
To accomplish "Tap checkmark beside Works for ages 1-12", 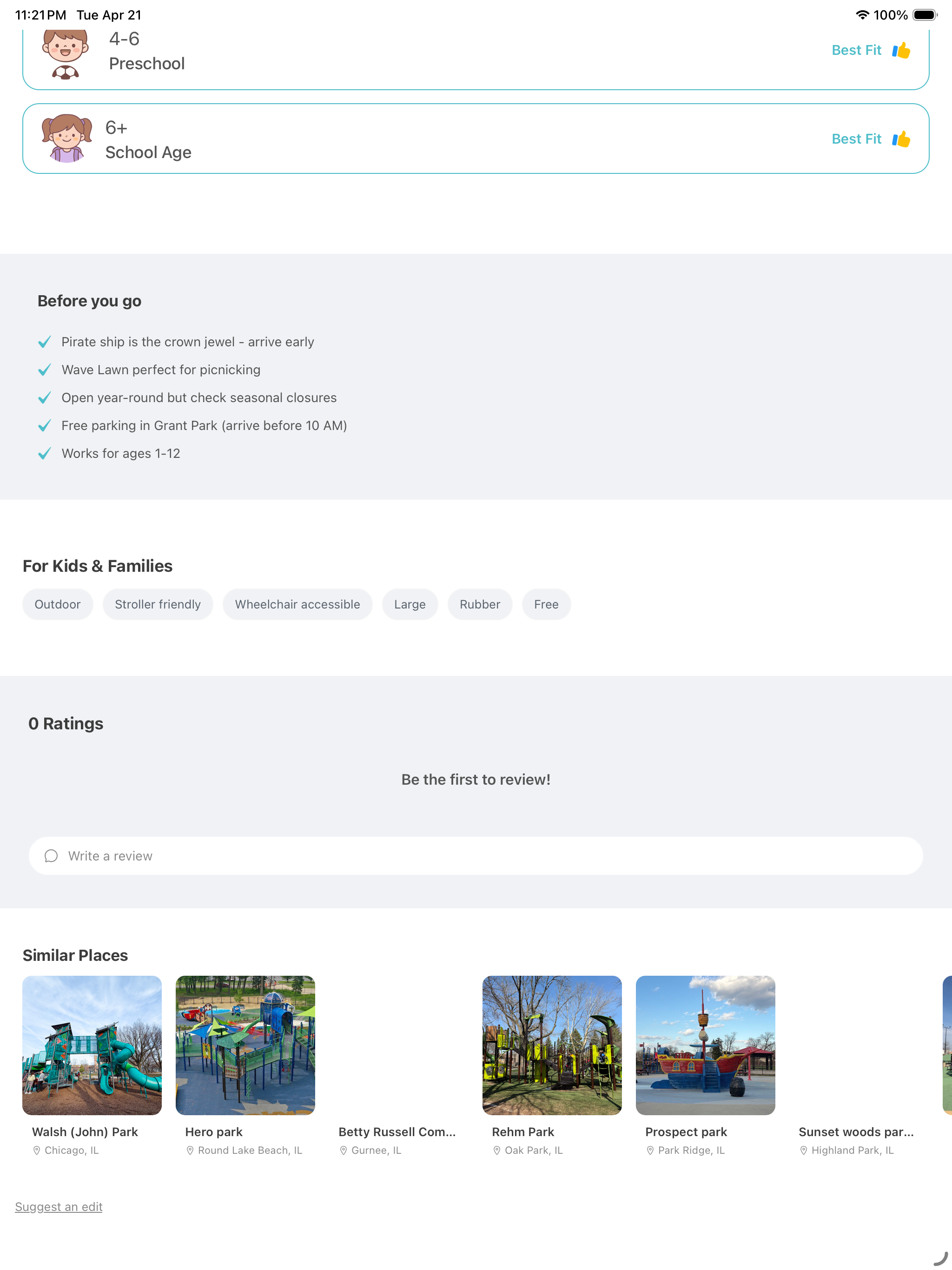I will (x=44, y=454).
